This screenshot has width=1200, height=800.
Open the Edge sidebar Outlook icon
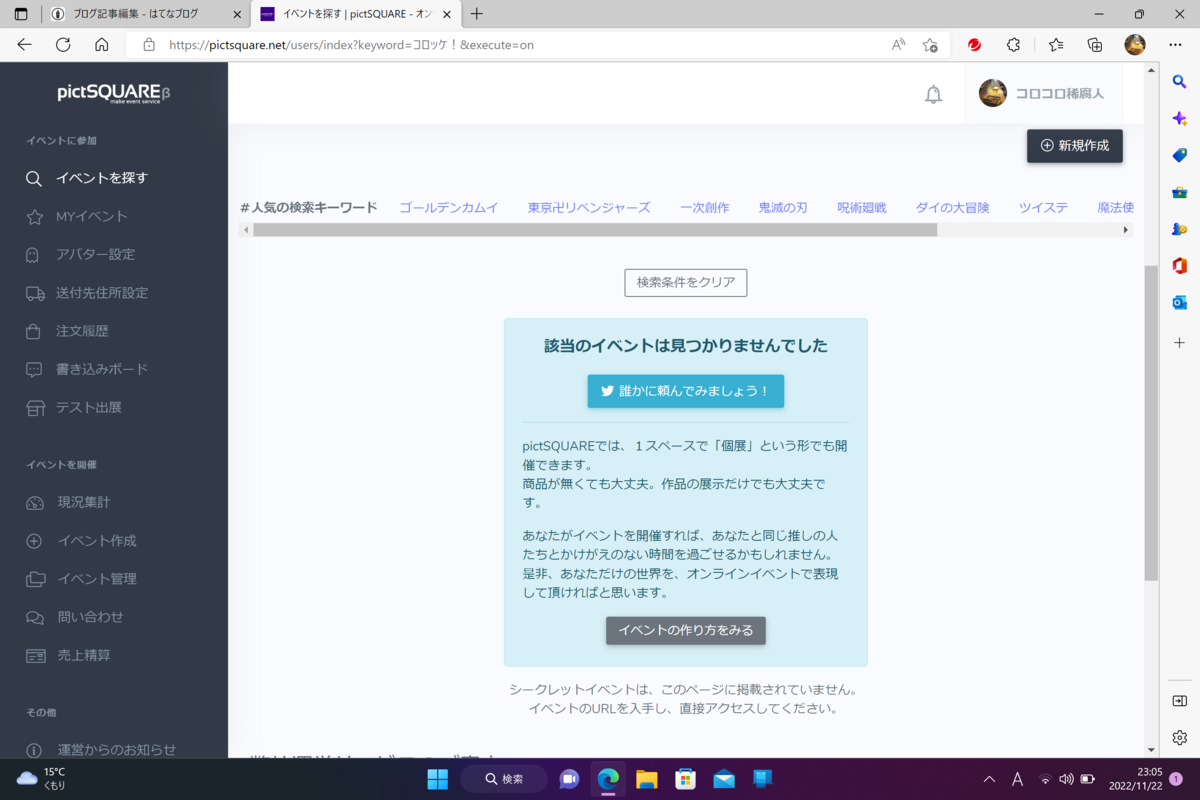pos(1180,302)
